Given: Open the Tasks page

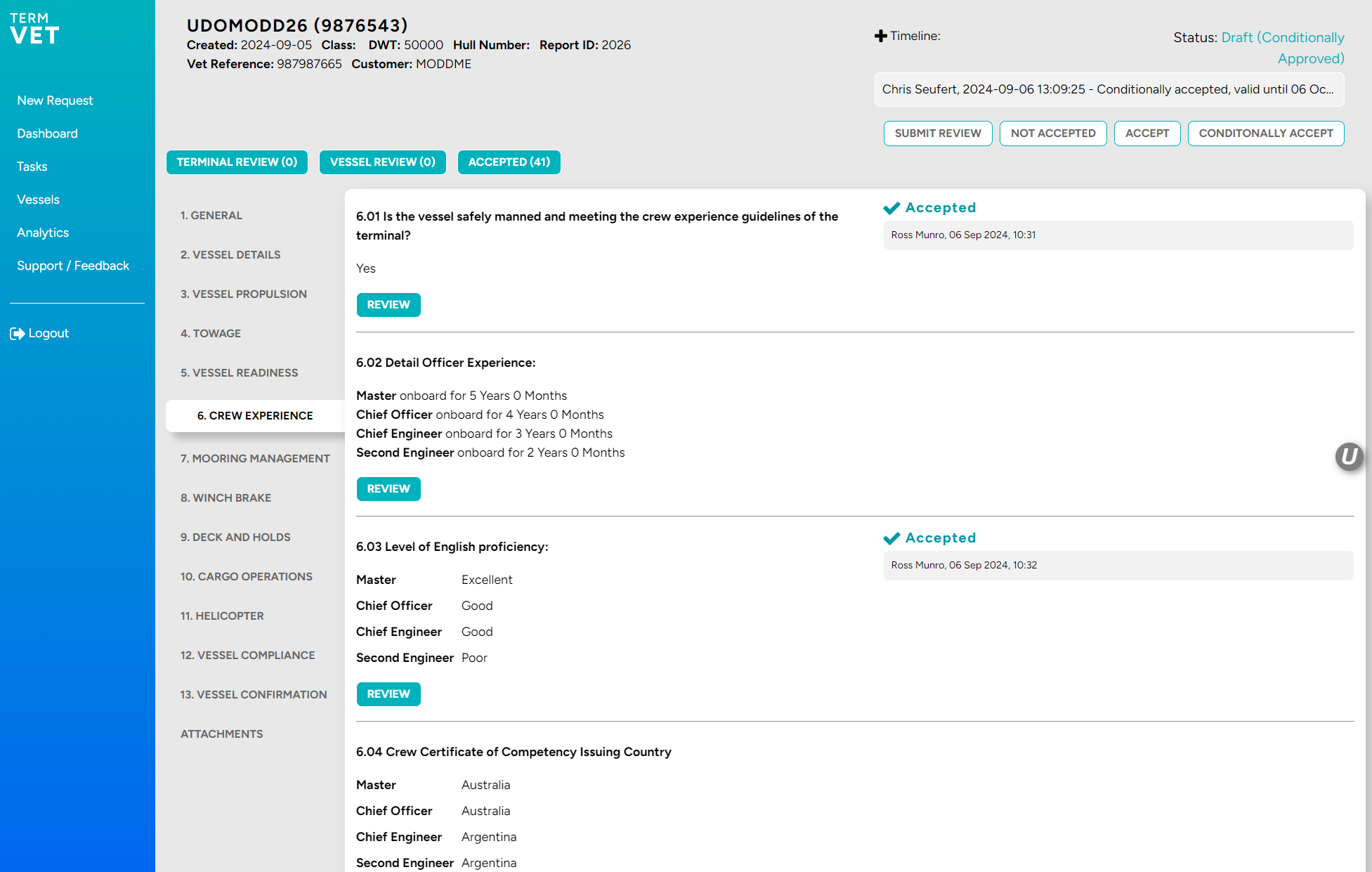Looking at the screenshot, I should point(32,167).
